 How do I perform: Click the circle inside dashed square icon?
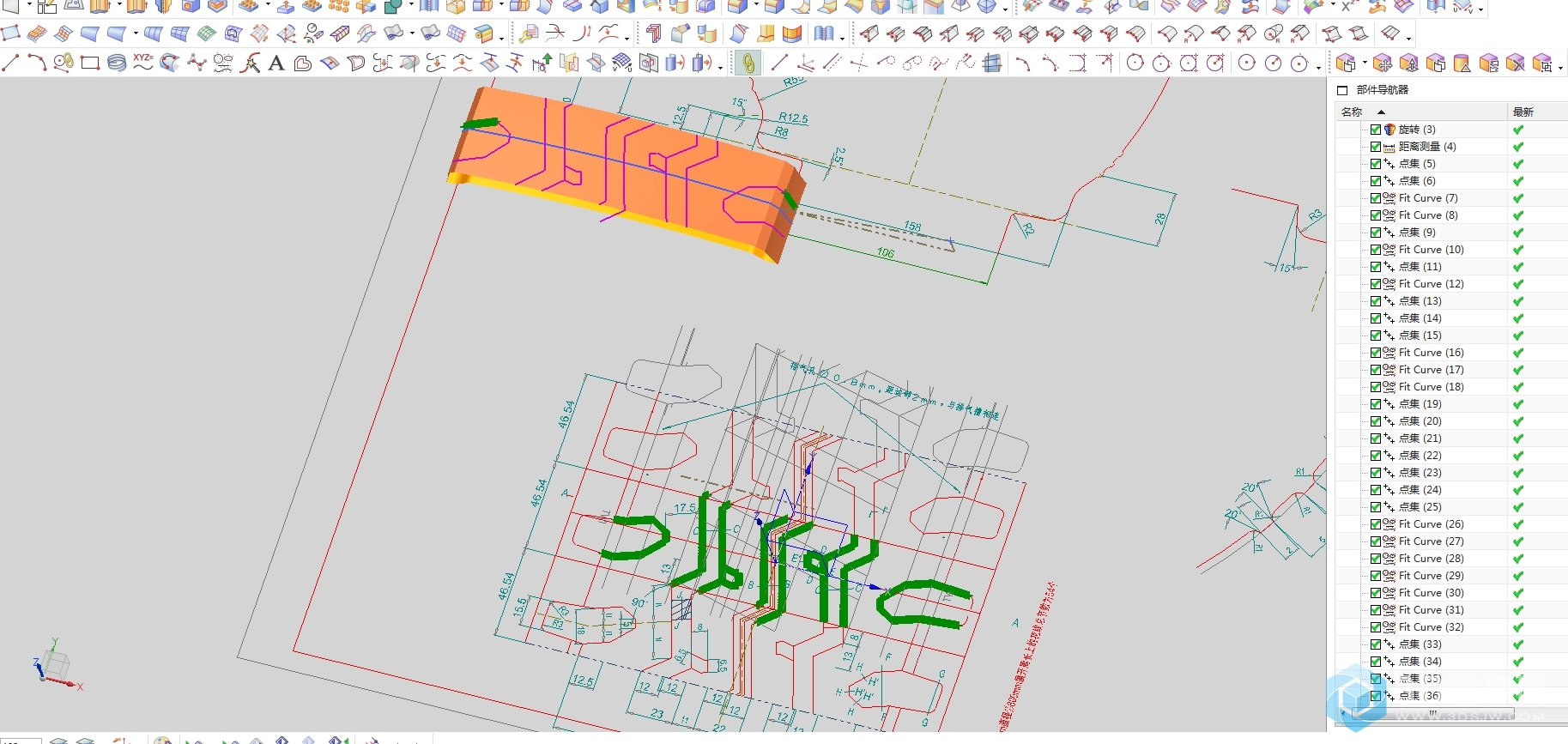click(1189, 63)
